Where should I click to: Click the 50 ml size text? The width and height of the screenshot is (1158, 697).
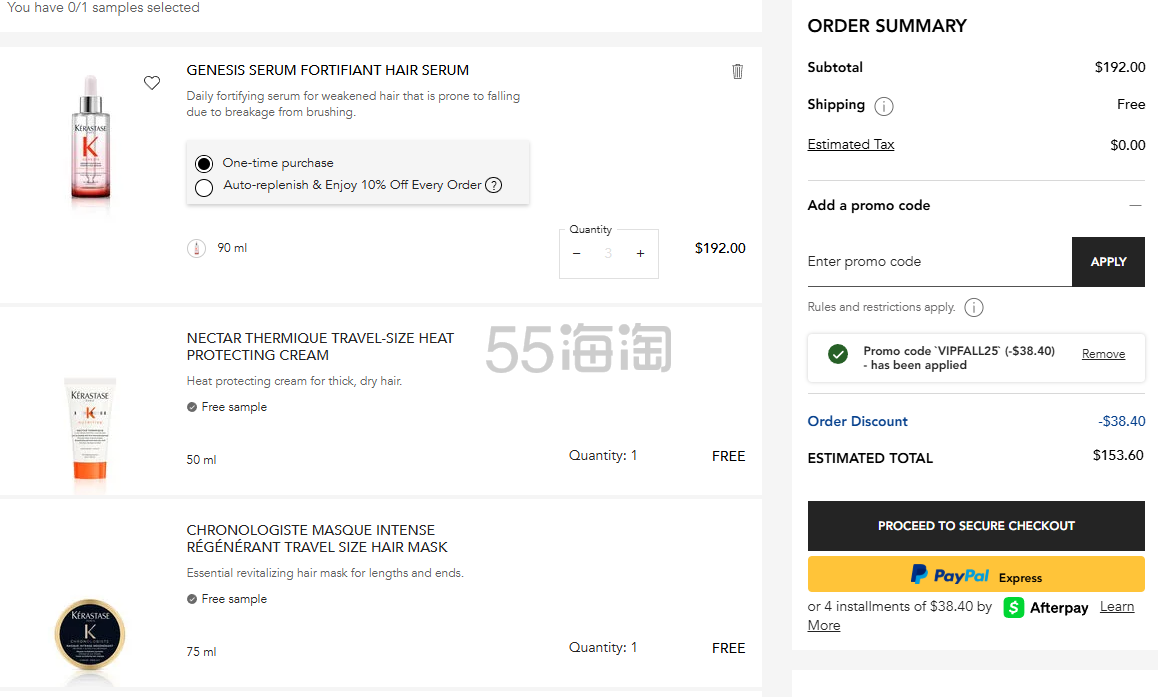coord(202,460)
